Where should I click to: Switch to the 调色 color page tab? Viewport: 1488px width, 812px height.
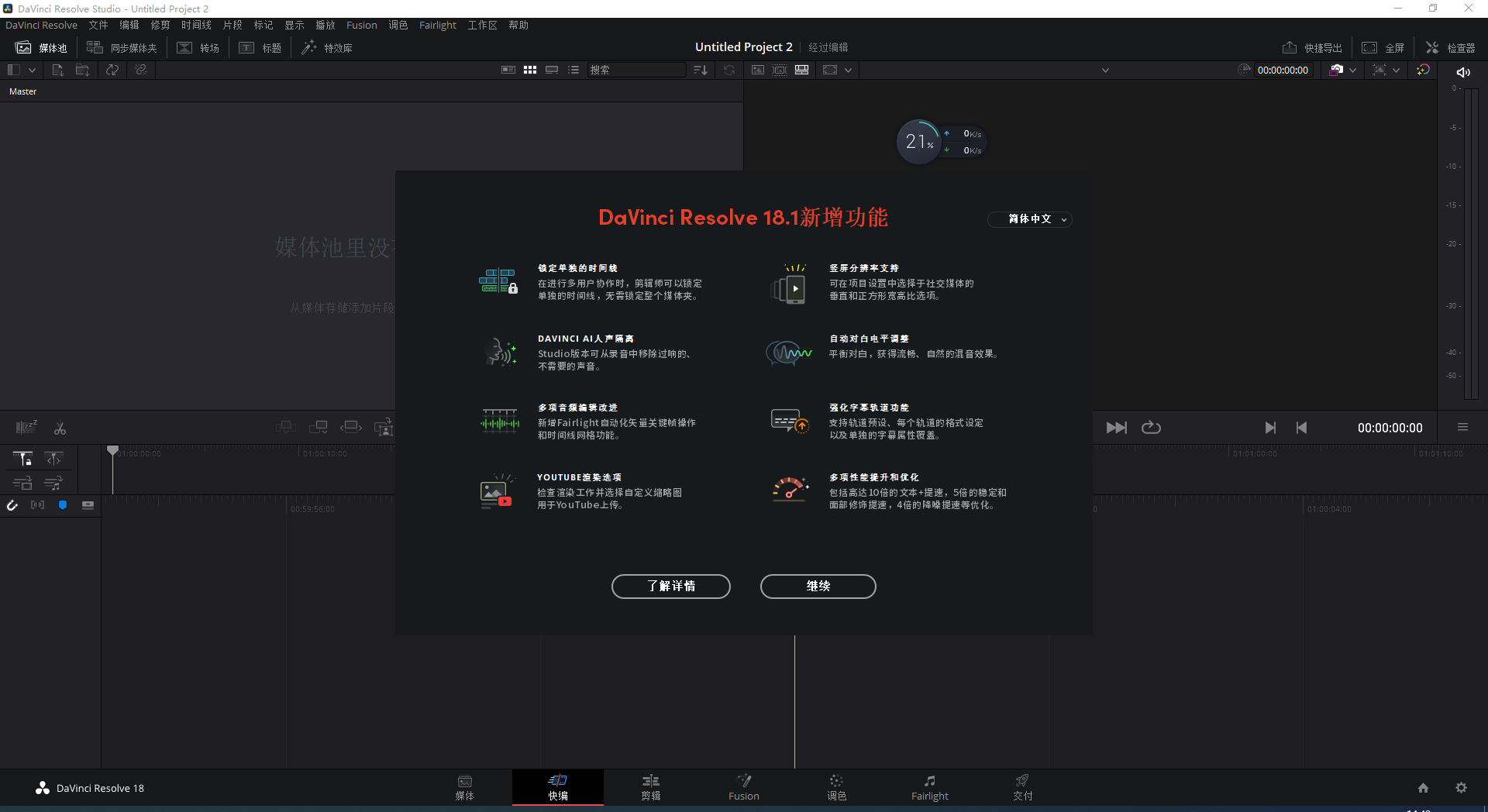point(836,787)
